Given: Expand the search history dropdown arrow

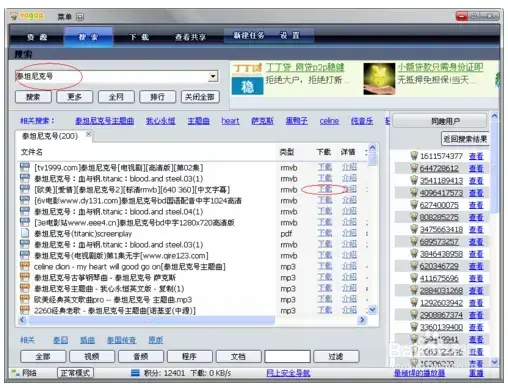Looking at the screenshot, I should (x=213, y=77).
